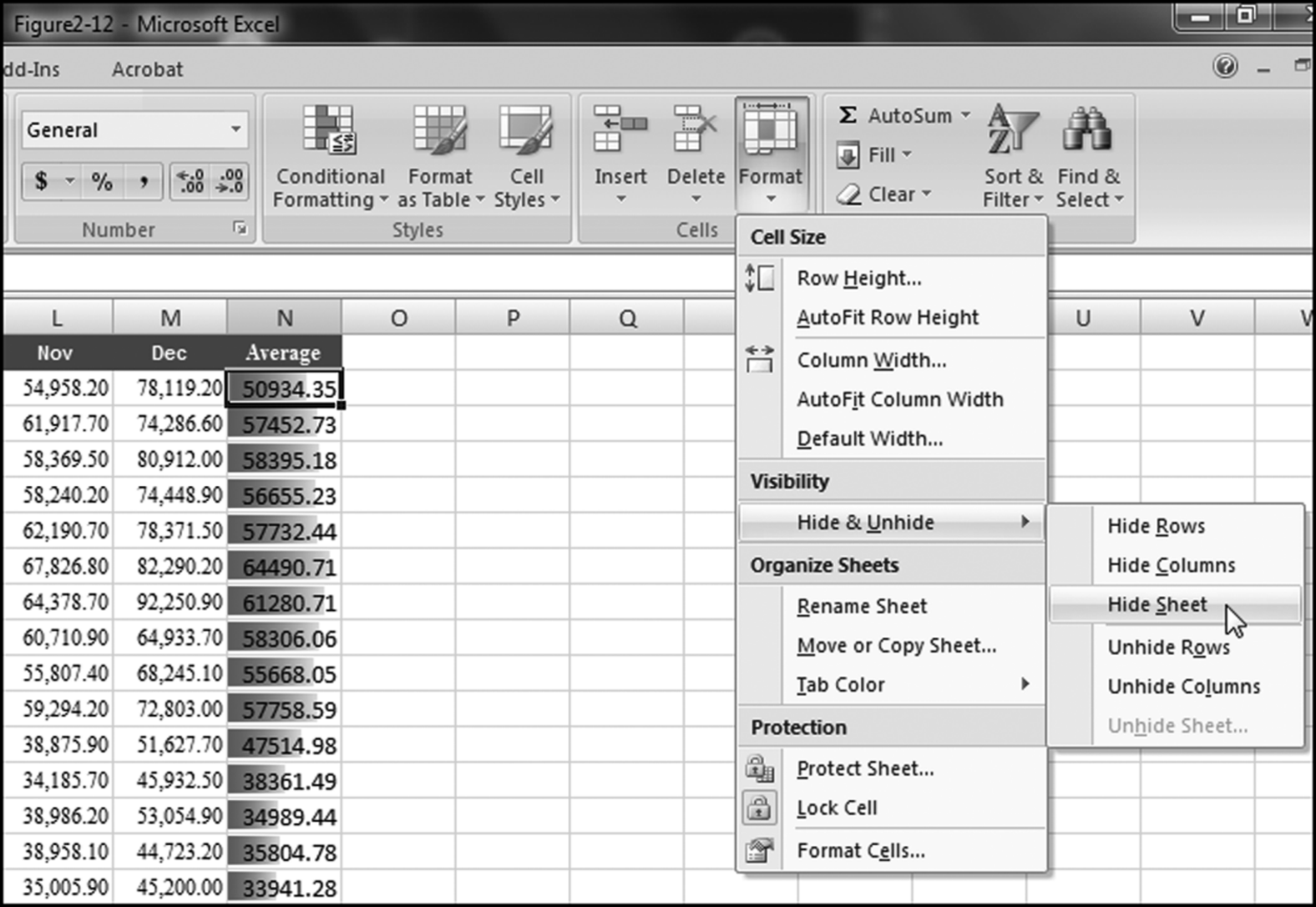Select cell containing 50934.35

285,388
